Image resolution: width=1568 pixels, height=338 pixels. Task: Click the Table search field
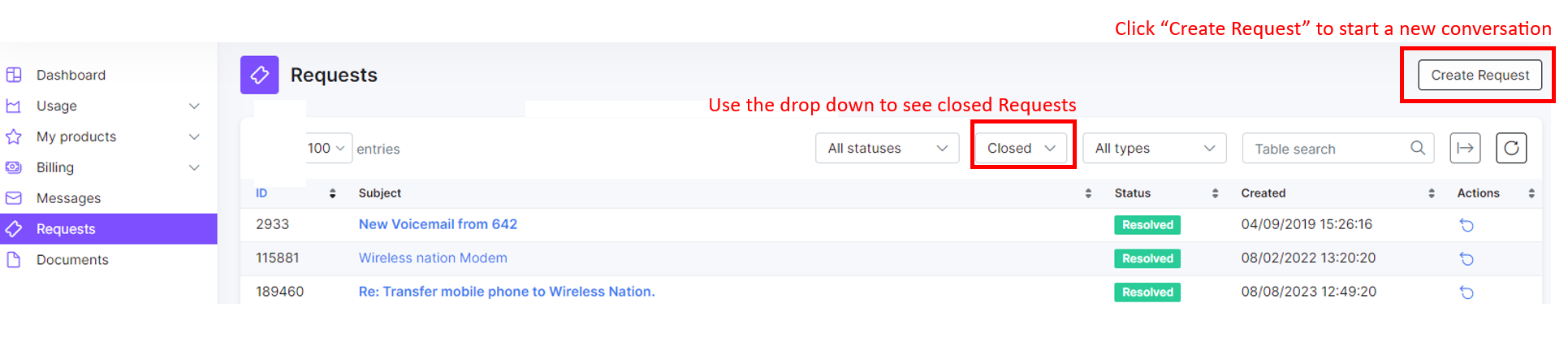[x=1338, y=148]
